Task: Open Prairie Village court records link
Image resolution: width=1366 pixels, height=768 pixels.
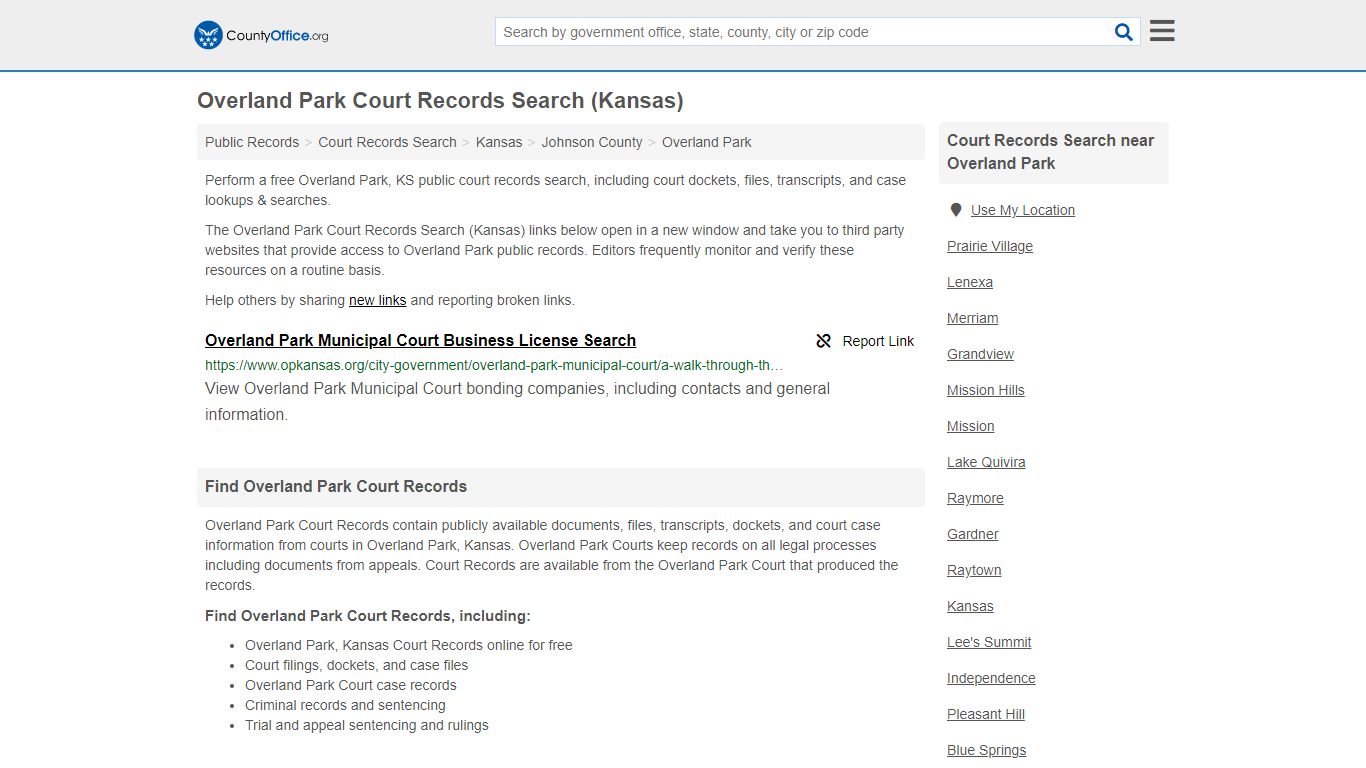Action: (x=990, y=246)
